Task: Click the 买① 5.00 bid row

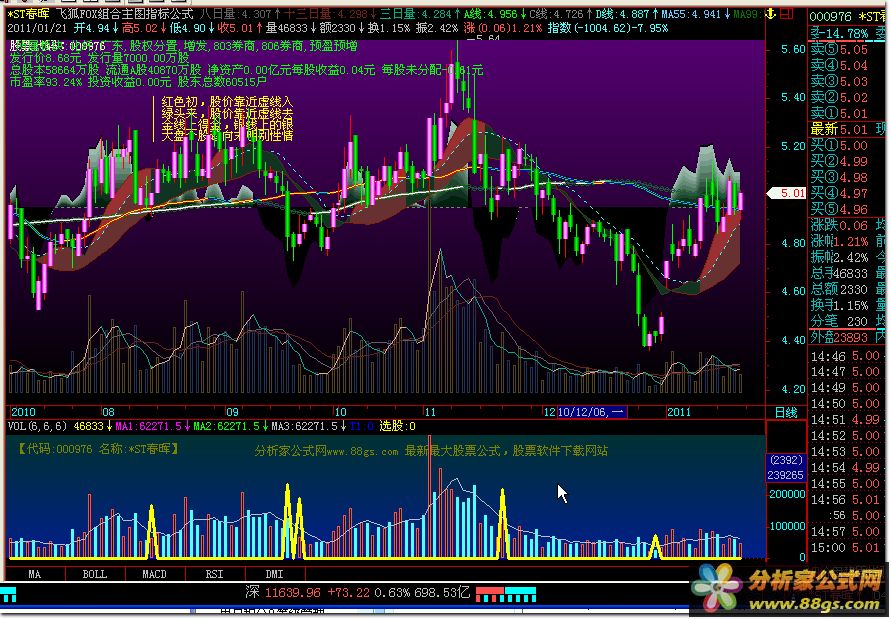Action: [x=848, y=146]
